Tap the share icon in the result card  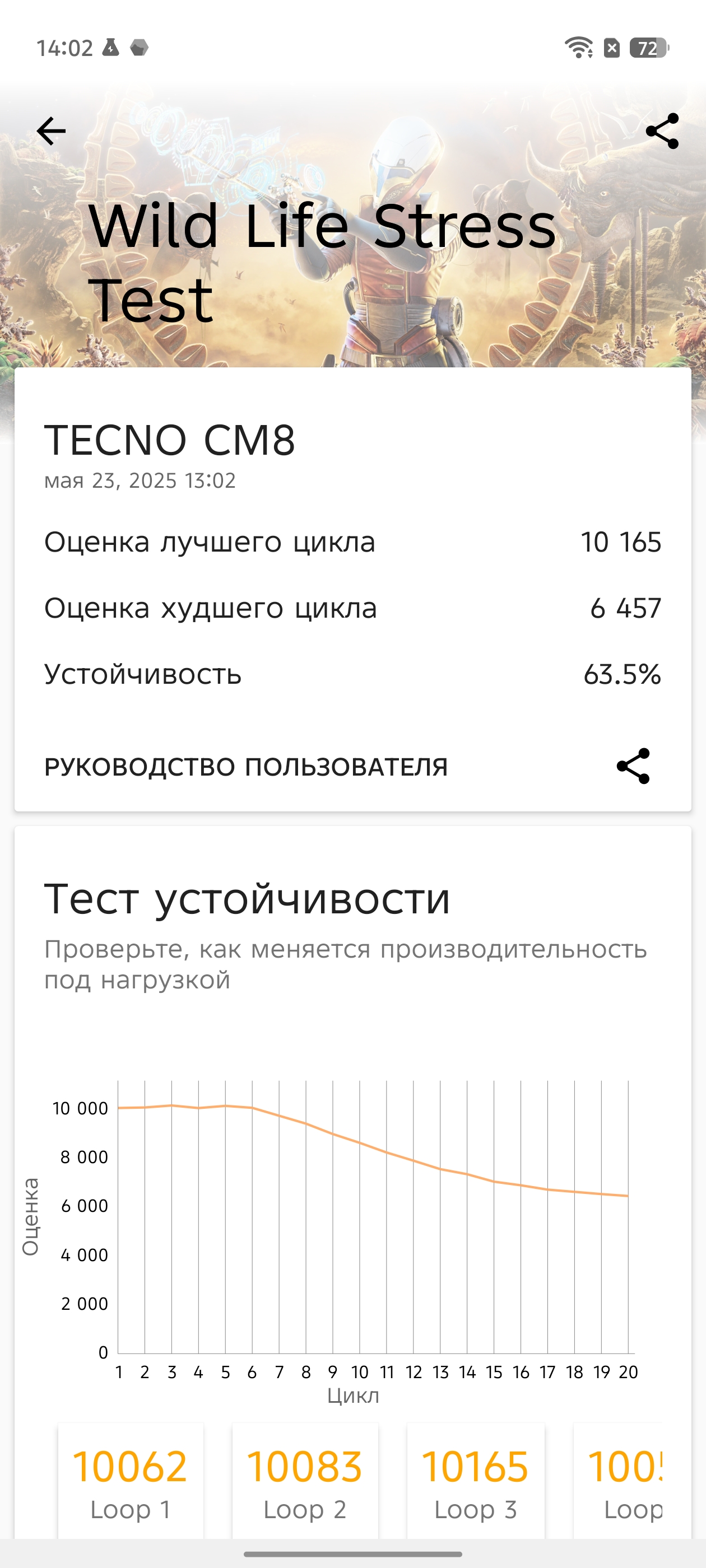634,766
